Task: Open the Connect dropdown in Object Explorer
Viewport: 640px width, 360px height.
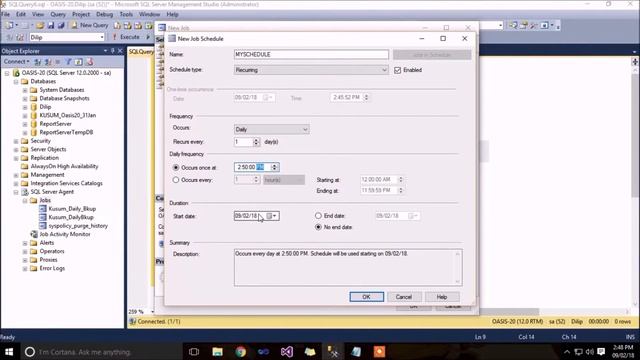Action: click(16, 62)
